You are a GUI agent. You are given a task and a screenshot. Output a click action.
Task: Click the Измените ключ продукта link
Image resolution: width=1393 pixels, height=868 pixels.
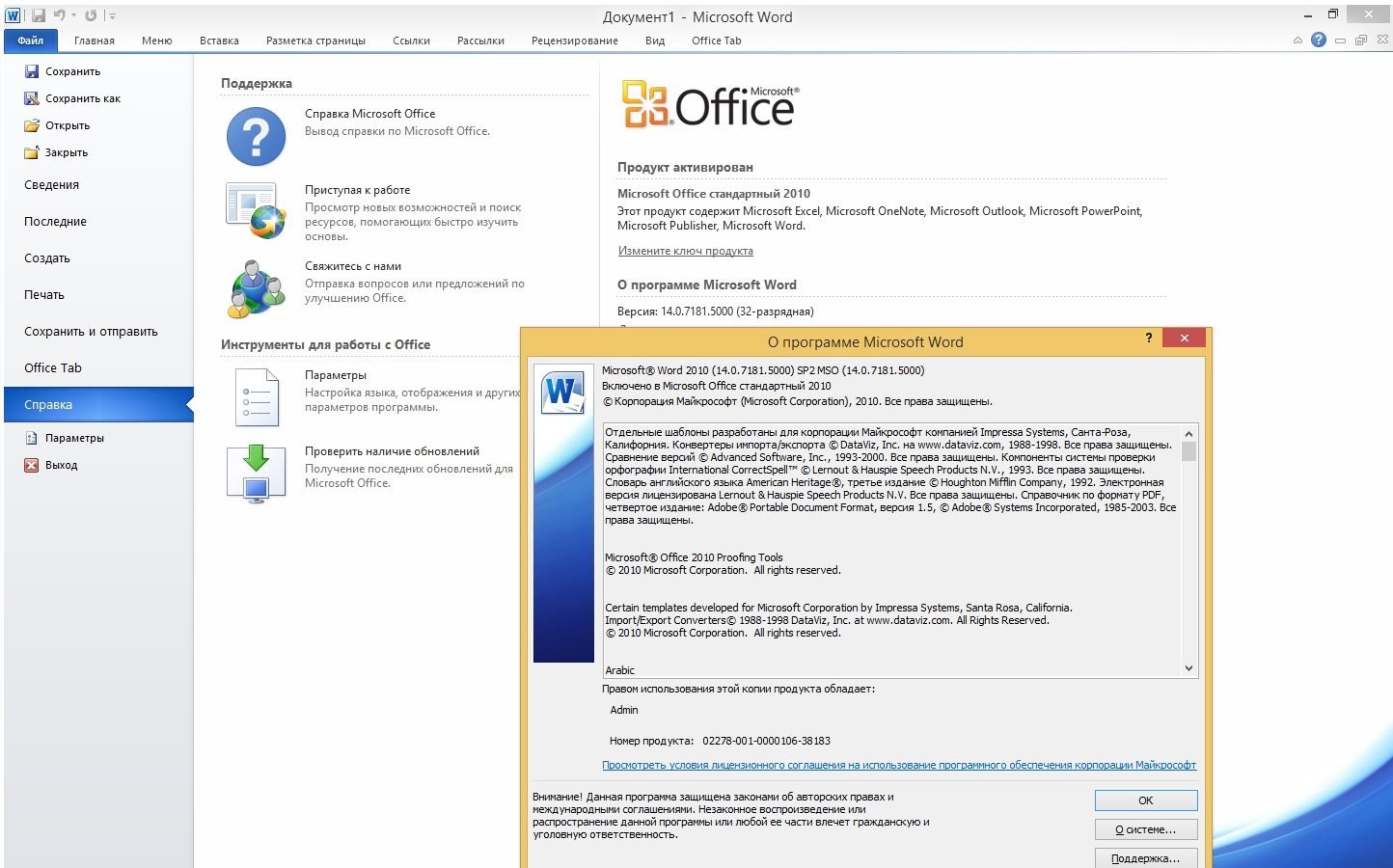686,251
